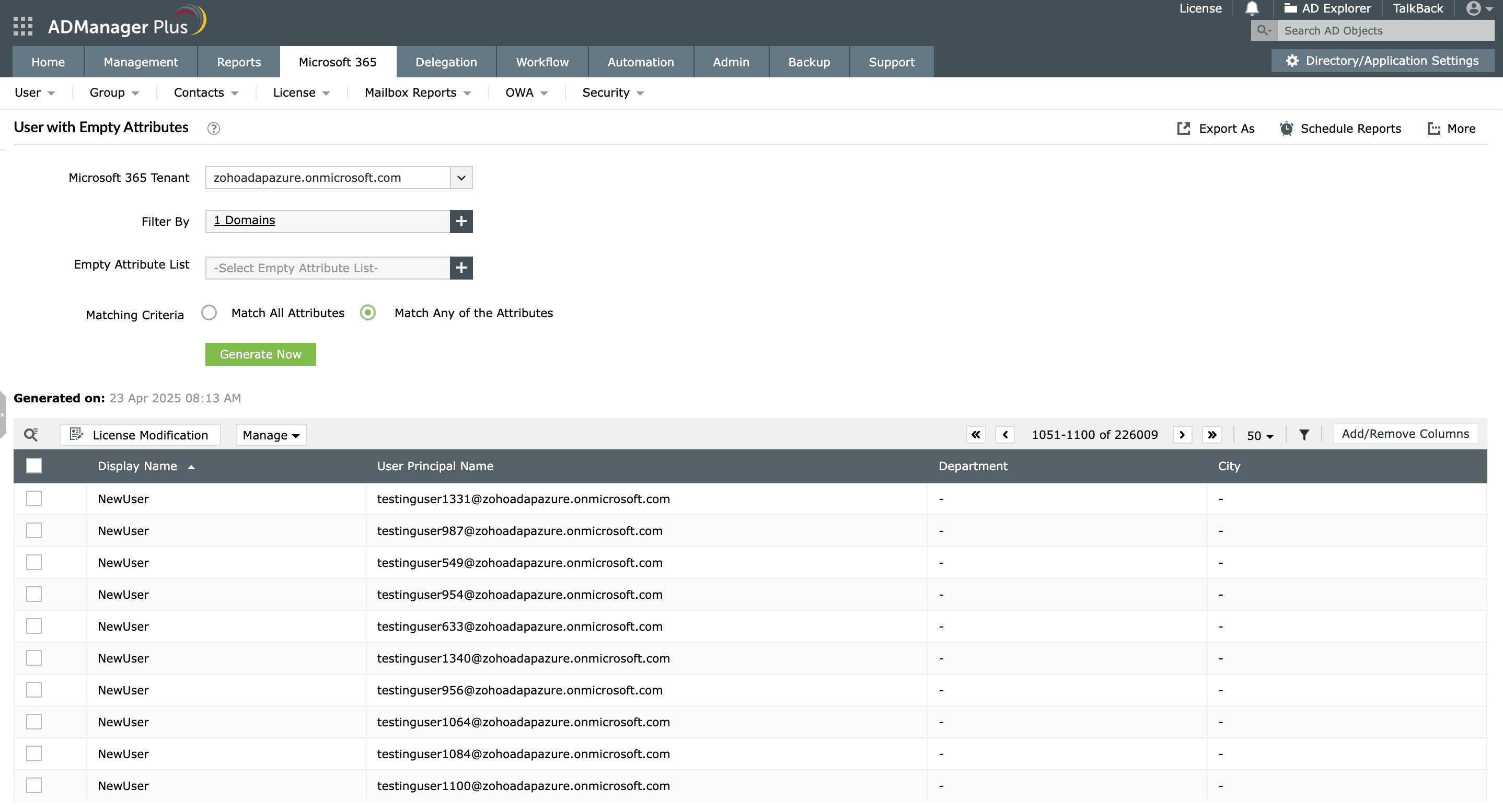Click the search magnifier above the report table
The width and height of the screenshot is (1503, 812).
tap(31, 435)
